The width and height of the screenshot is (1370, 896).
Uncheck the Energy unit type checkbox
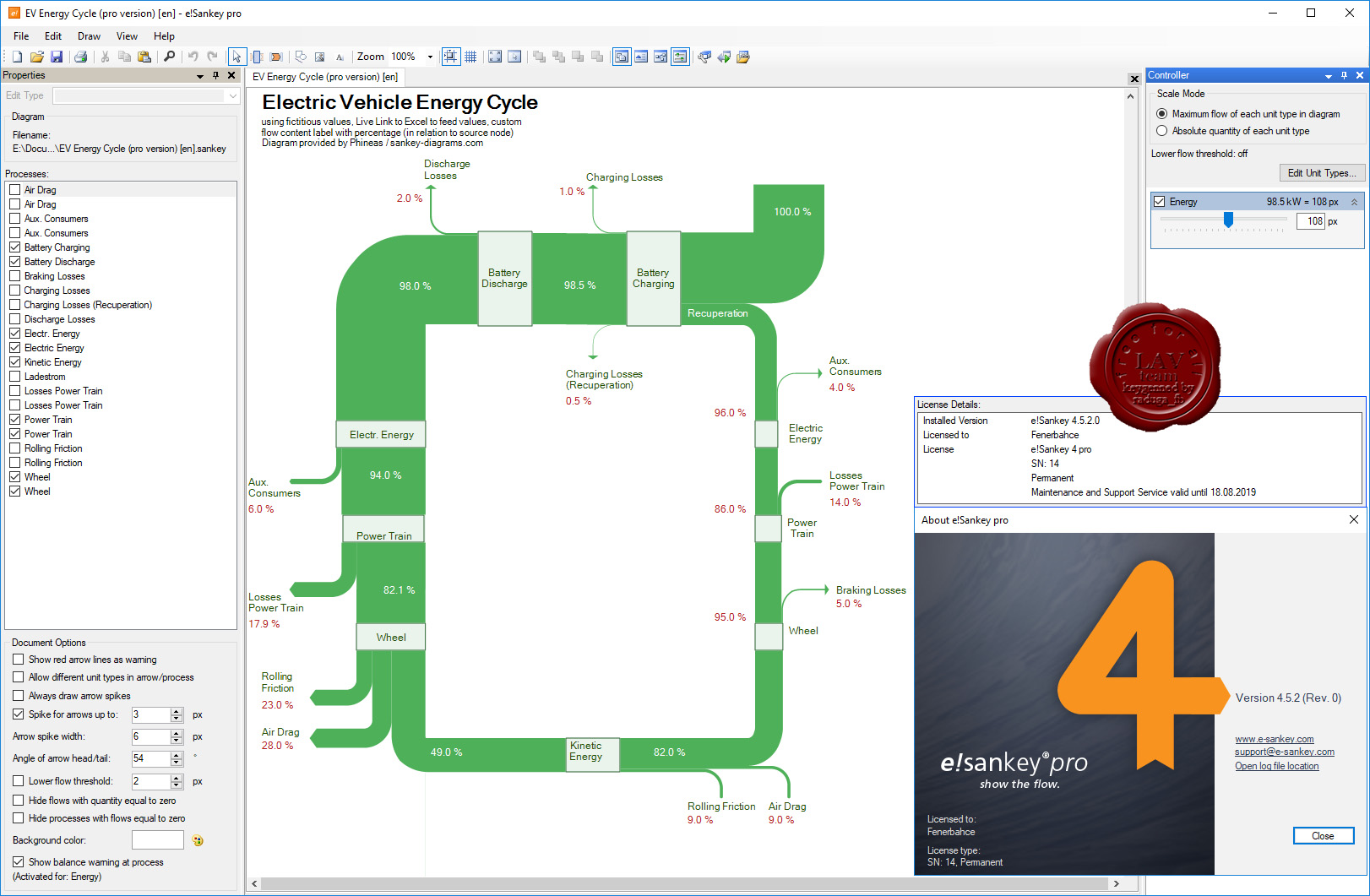[x=1160, y=202]
